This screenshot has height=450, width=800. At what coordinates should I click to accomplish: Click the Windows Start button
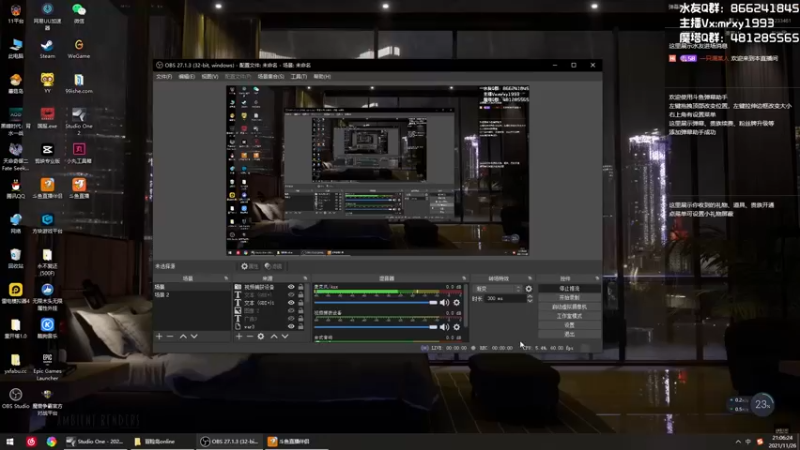(10, 442)
